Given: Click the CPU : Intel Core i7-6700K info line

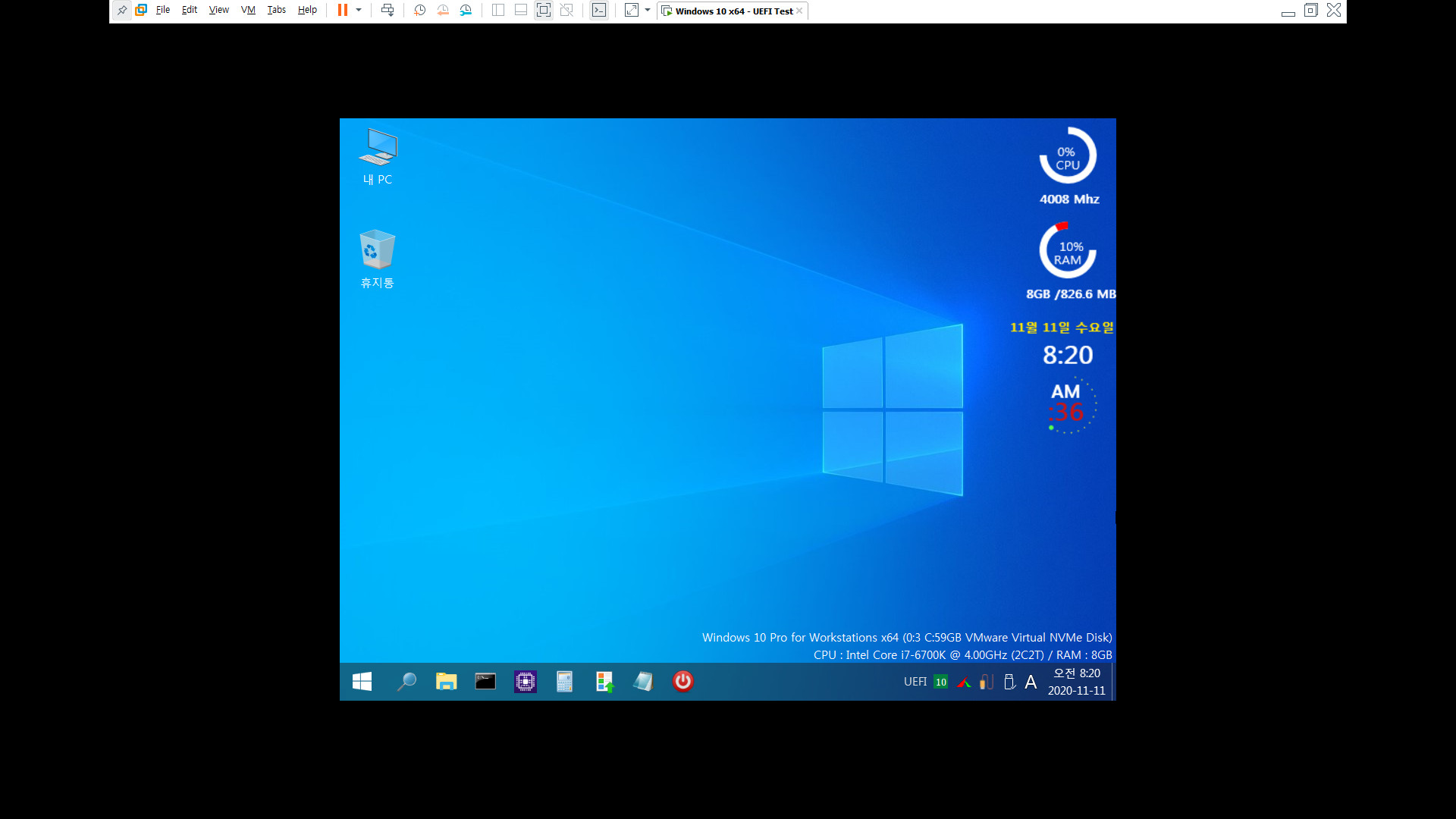Looking at the screenshot, I should click(x=963, y=655).
